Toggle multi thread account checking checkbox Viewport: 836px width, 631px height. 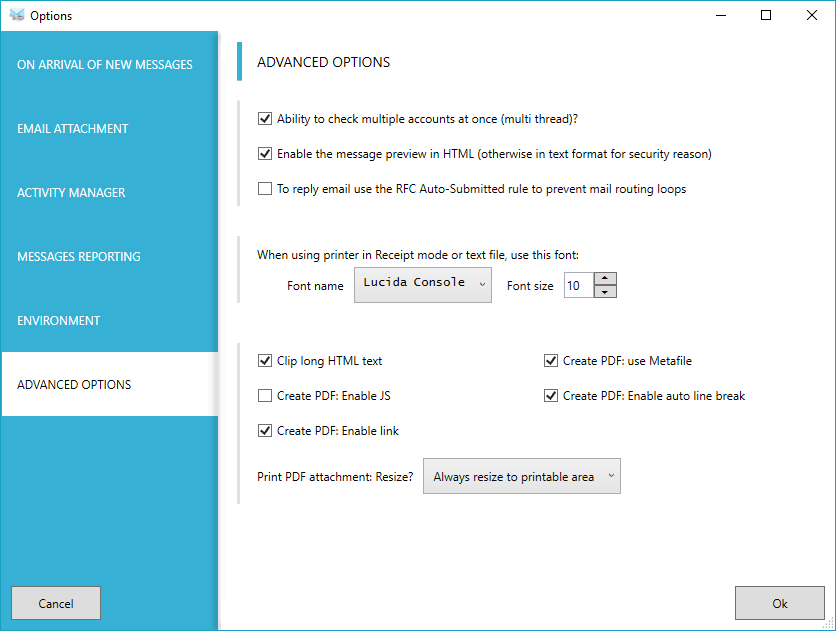coord(265,118)
